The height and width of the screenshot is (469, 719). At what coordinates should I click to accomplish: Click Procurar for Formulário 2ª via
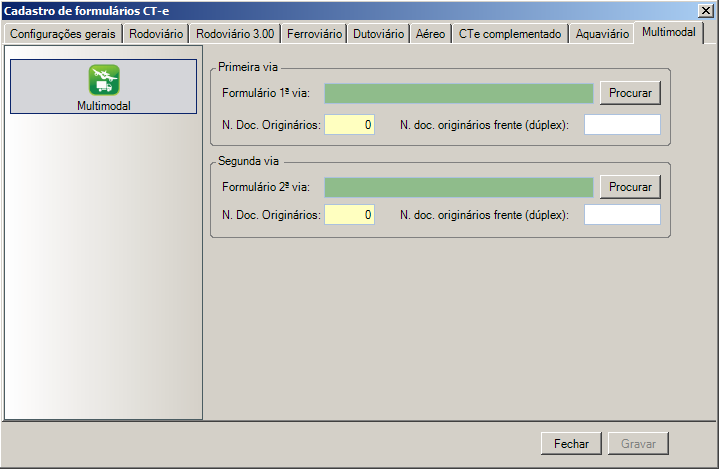pyautogui.click(x=630, y=187)
